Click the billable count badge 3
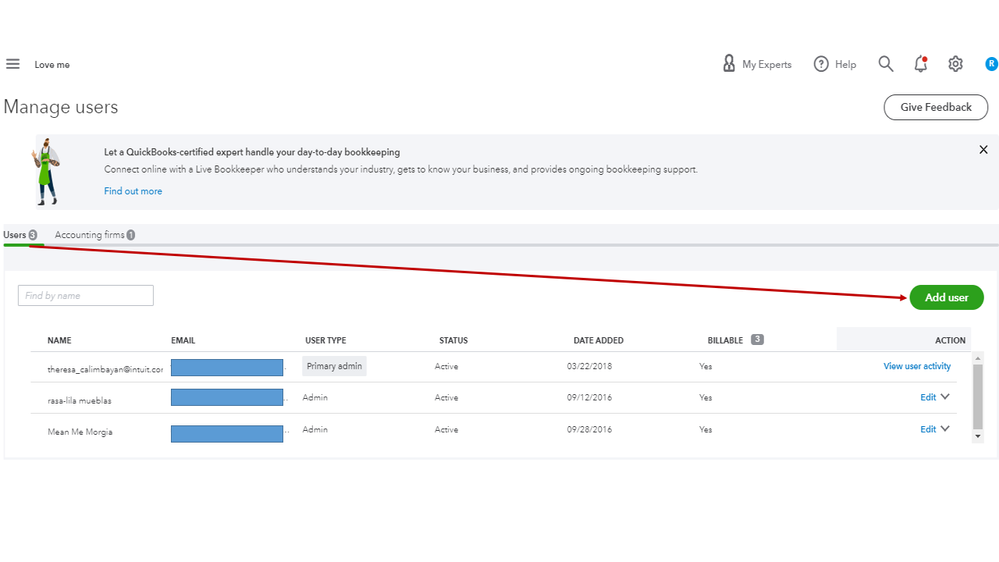This screenshot has height=562, width=999. pos(757,340)
